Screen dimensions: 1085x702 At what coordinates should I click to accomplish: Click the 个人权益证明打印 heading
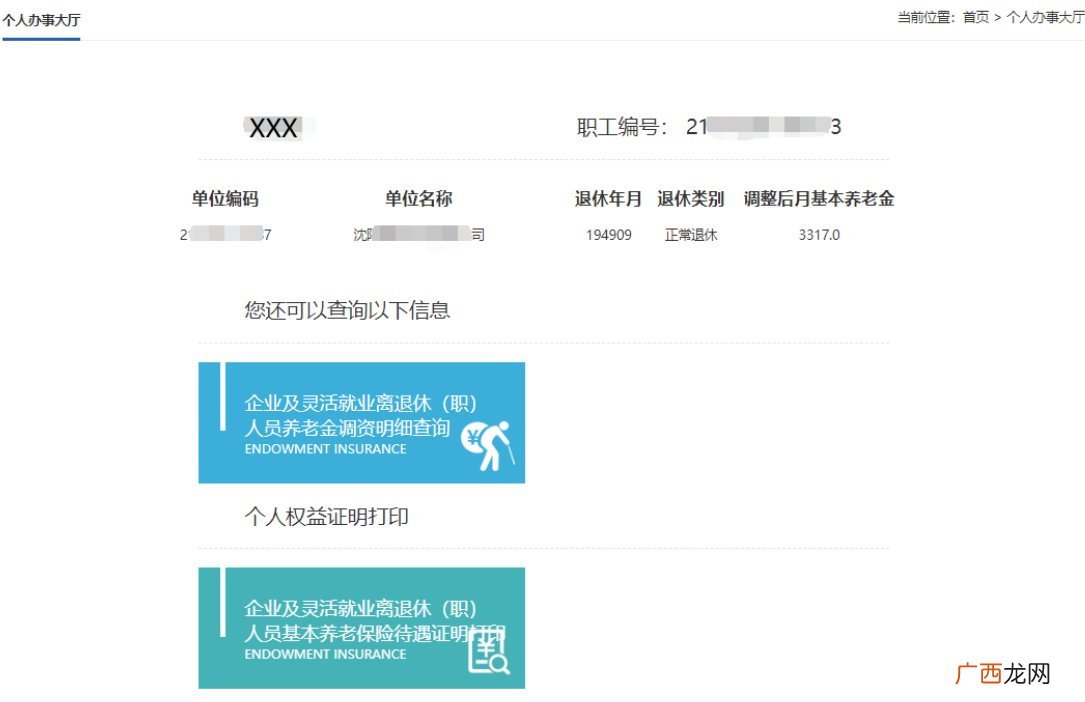327,517
